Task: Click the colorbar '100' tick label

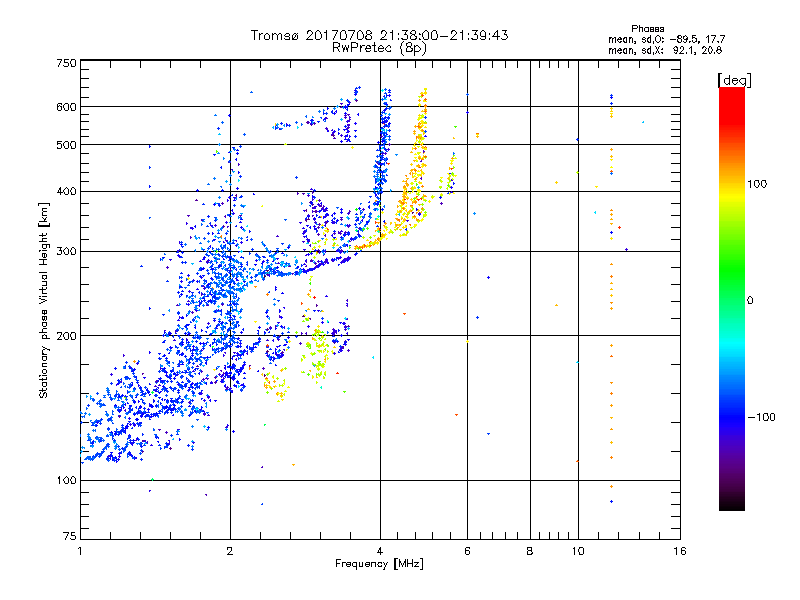Action: coord(757,184)
